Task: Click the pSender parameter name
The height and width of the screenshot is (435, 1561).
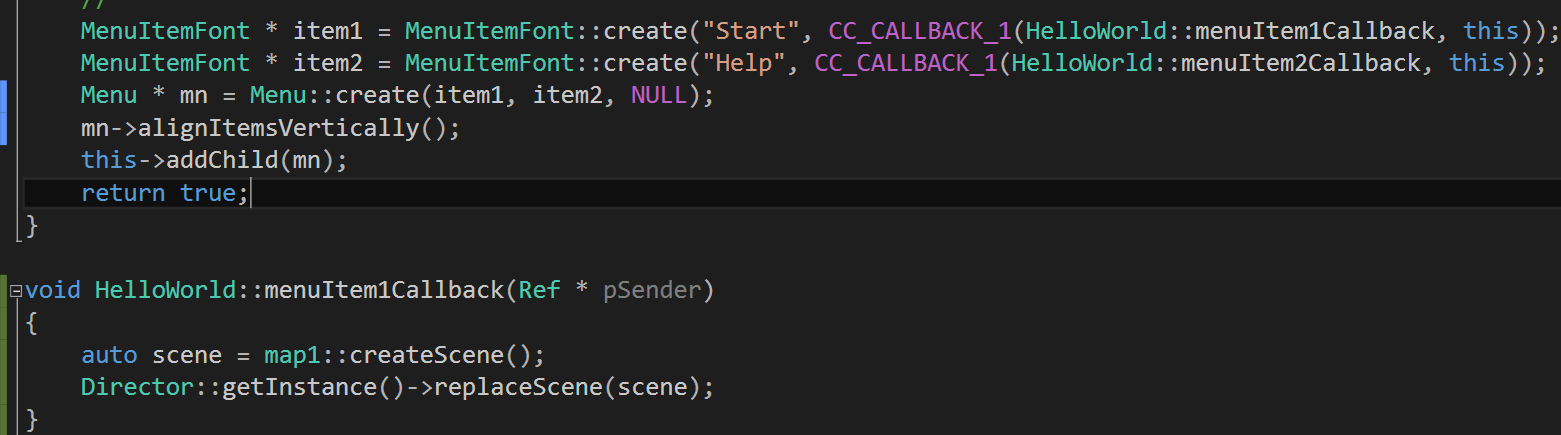Action: pos(651,290)
